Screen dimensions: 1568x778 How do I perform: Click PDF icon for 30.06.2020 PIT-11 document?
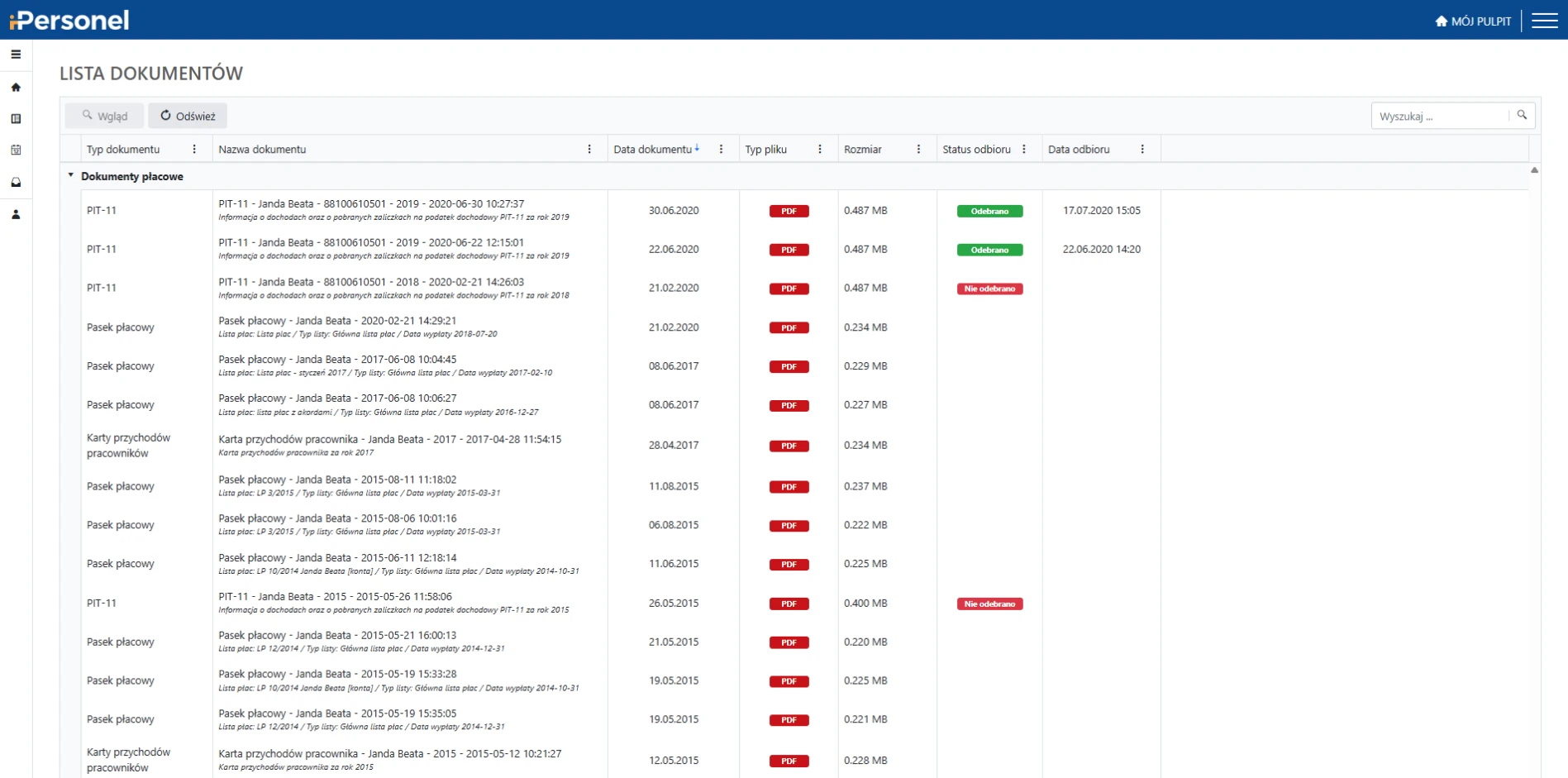pos(789,211)
